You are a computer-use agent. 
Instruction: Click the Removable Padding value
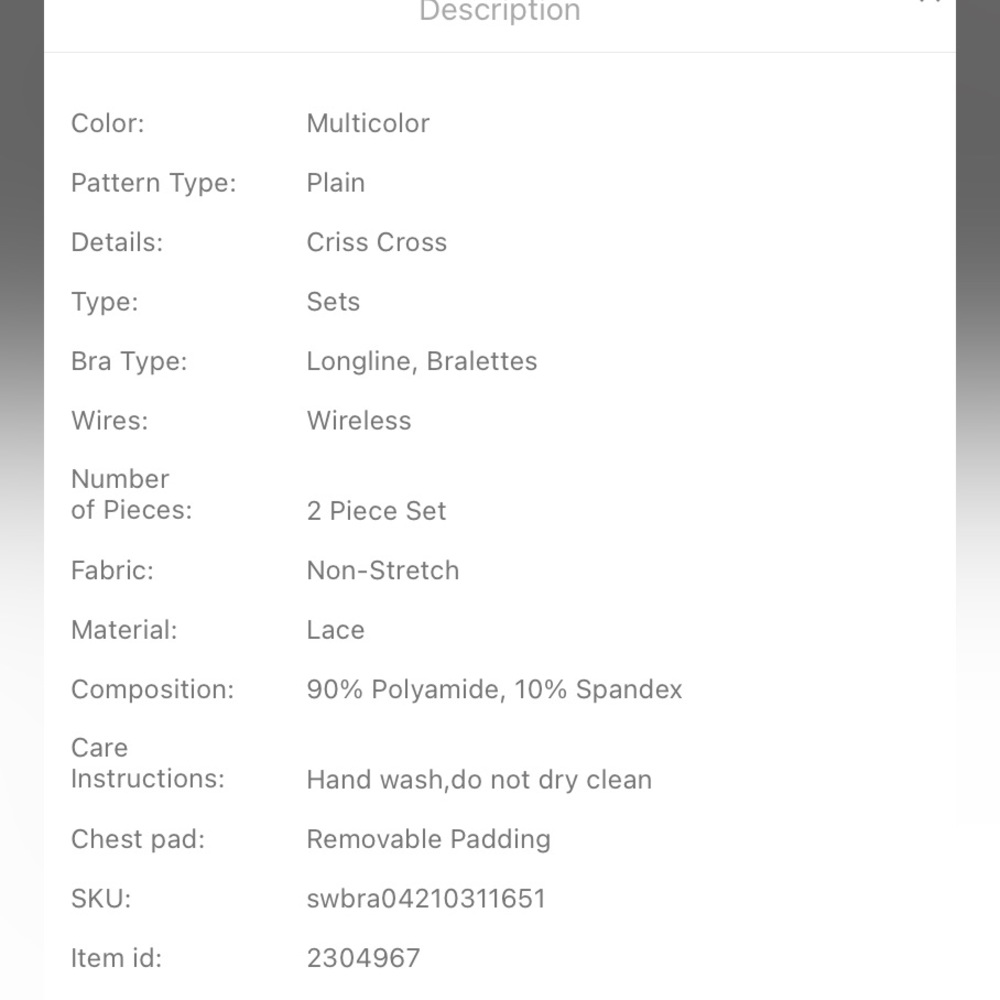(x=429, y=839)
